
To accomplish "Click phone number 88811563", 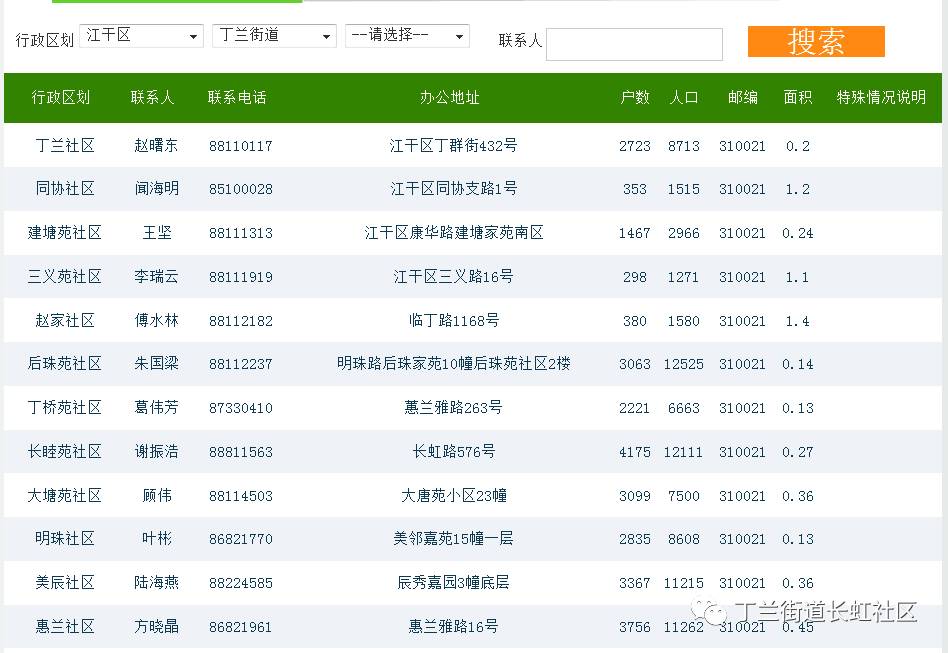I will [x=241, y=452].
